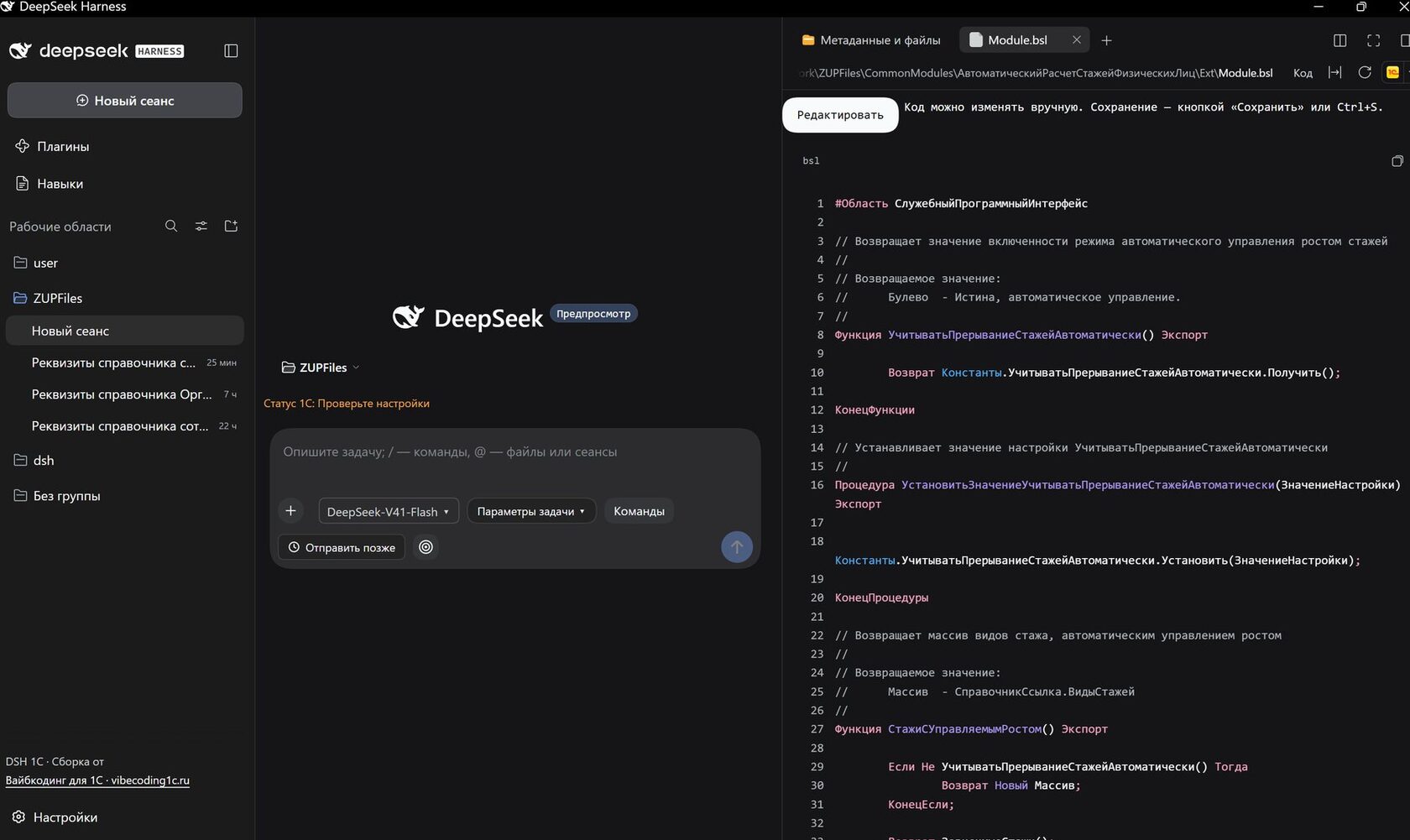Screen dimensions: 1410x840
Task: Start a new session with Новый сеанс button
Action: click(125, 101)
